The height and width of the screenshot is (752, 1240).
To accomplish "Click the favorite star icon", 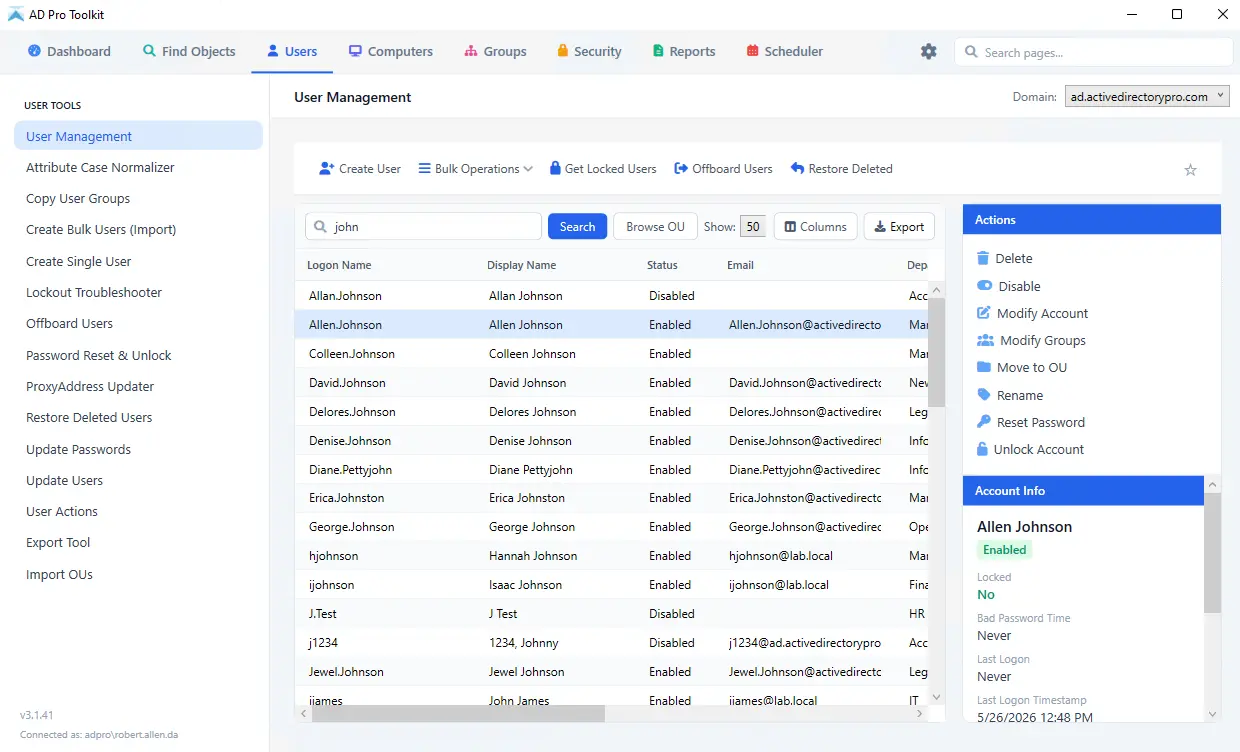I will [x=1190, y=170].
